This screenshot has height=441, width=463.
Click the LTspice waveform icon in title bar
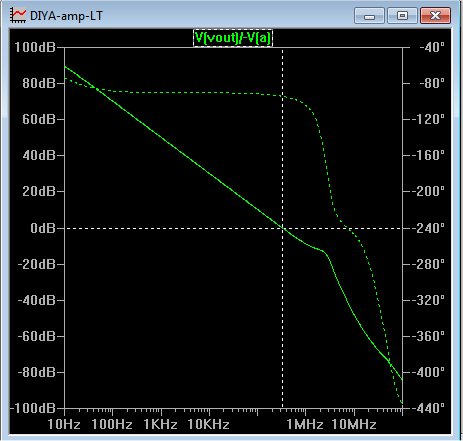[x=18, y=15]
